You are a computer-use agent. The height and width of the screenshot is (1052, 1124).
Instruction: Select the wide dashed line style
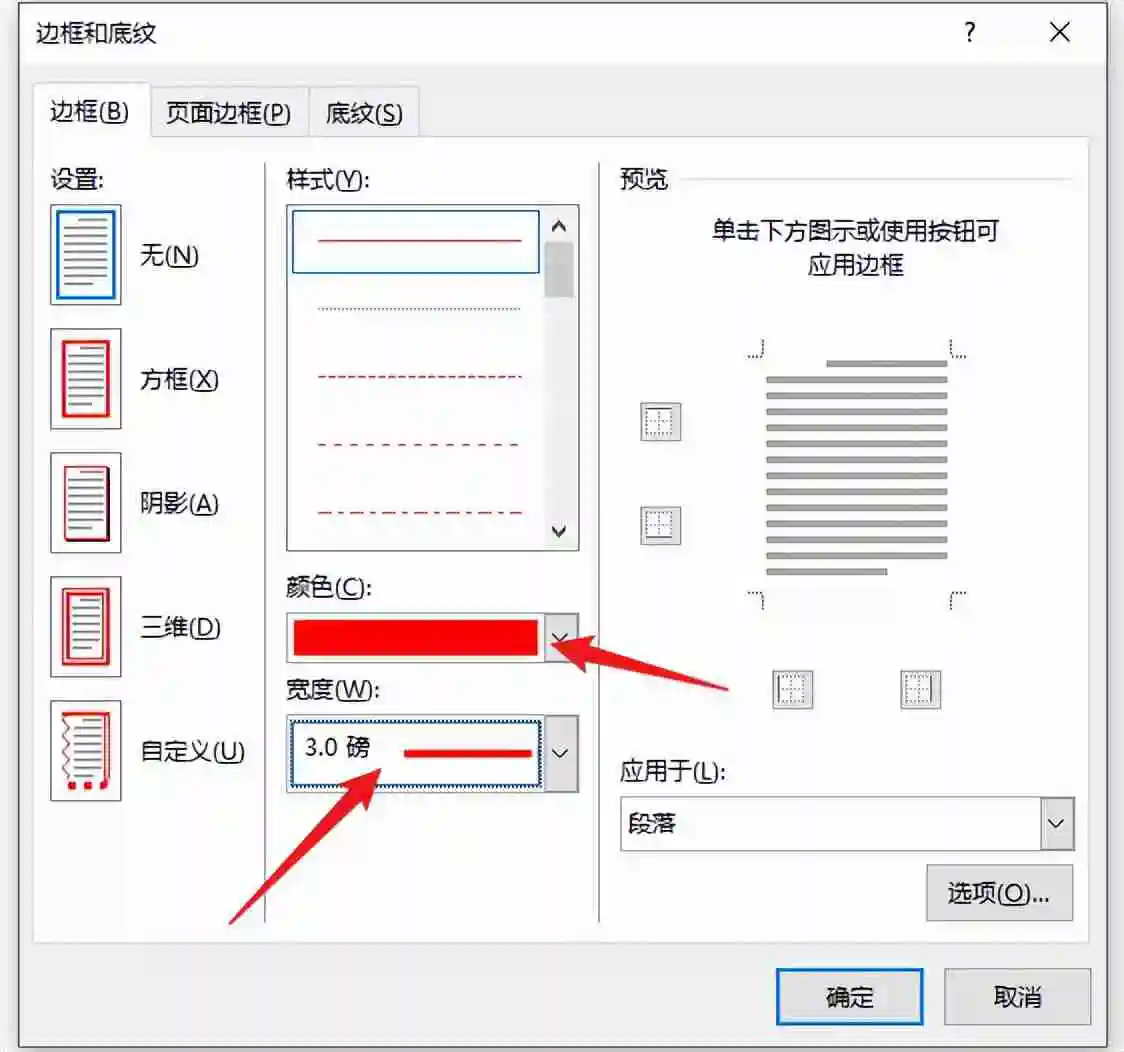click(419, 444)
